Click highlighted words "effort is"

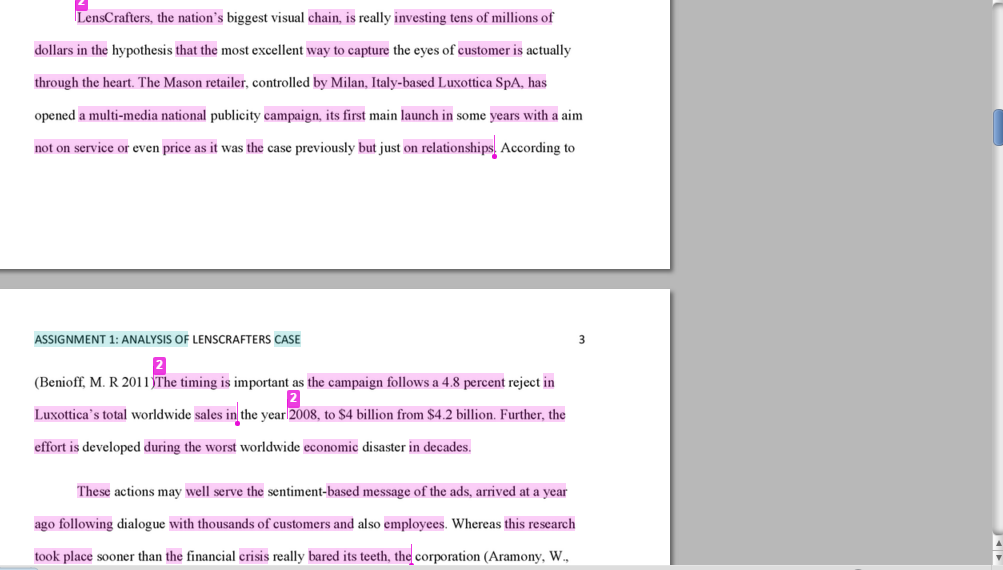pos(56,447)
